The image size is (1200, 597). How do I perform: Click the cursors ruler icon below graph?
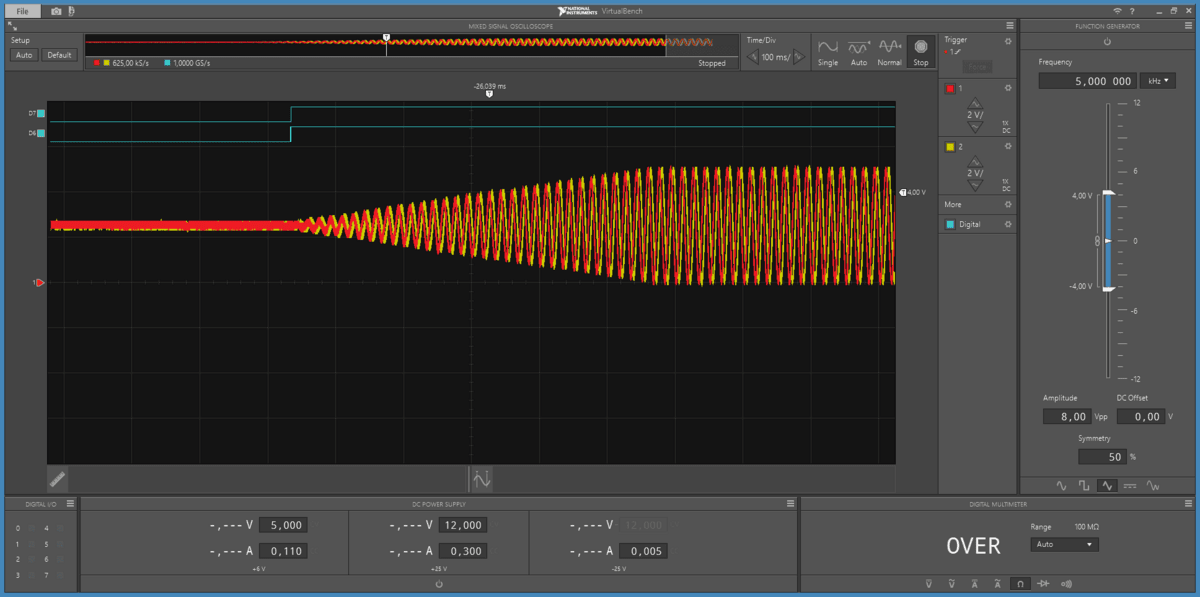(58, 478)
